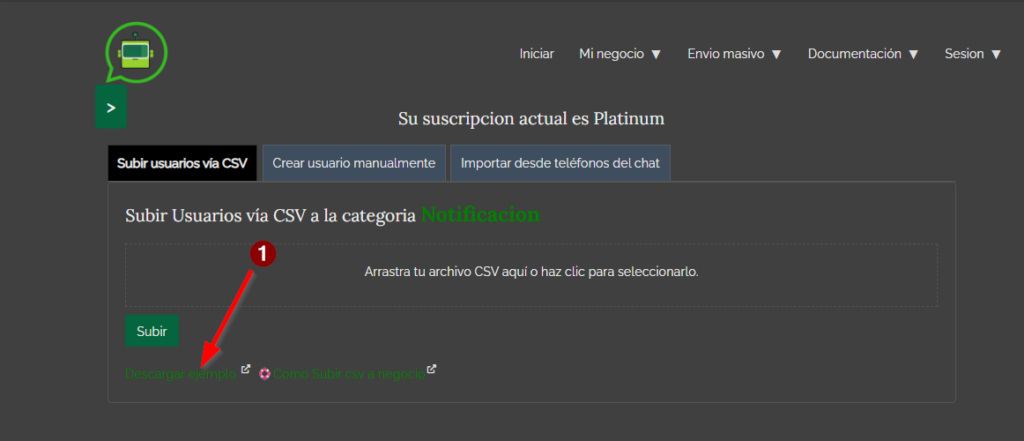Open the Documentación dropdown
This screenshot has width=1024, height=441.
point(862,54)
